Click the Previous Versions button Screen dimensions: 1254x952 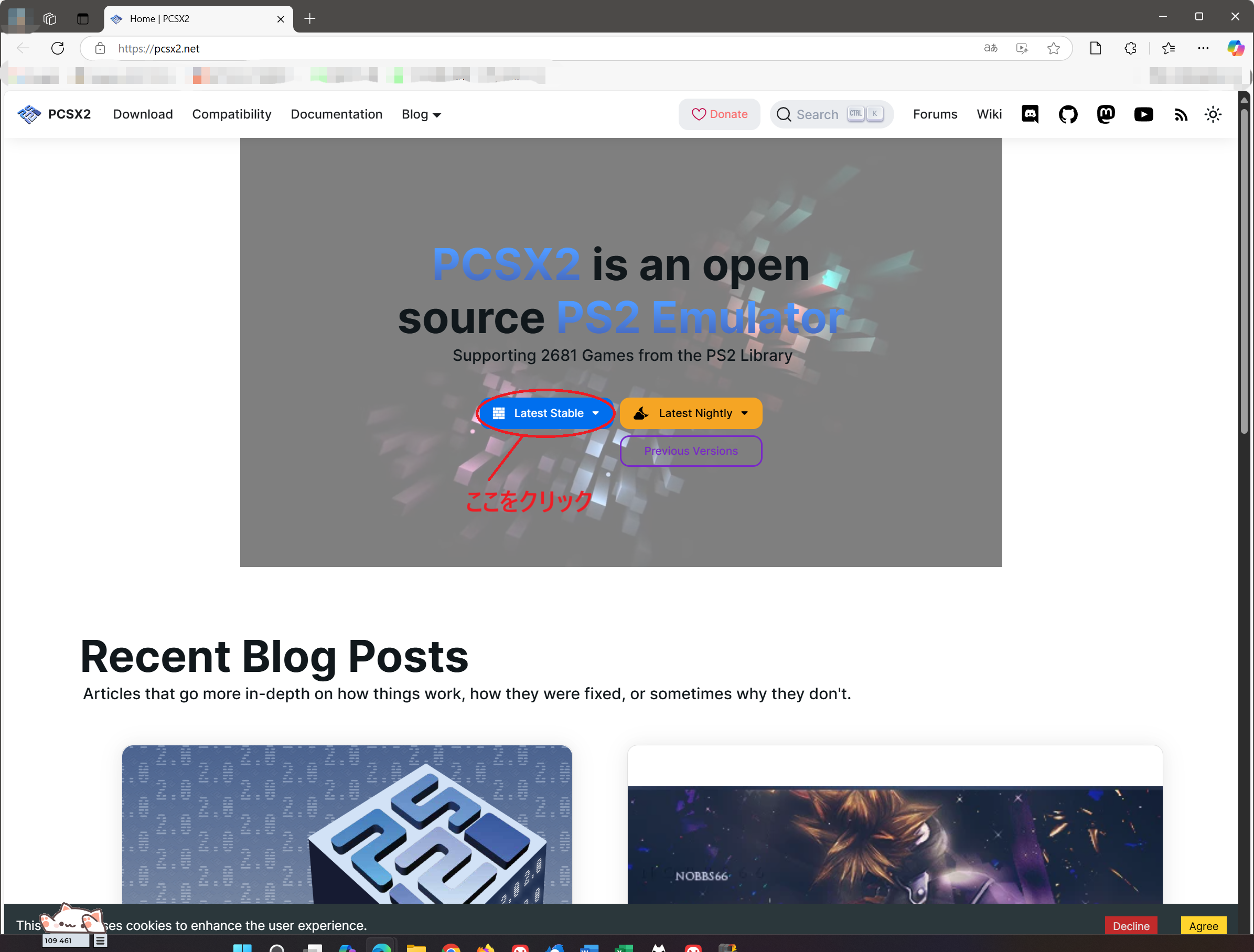(691, 451)
